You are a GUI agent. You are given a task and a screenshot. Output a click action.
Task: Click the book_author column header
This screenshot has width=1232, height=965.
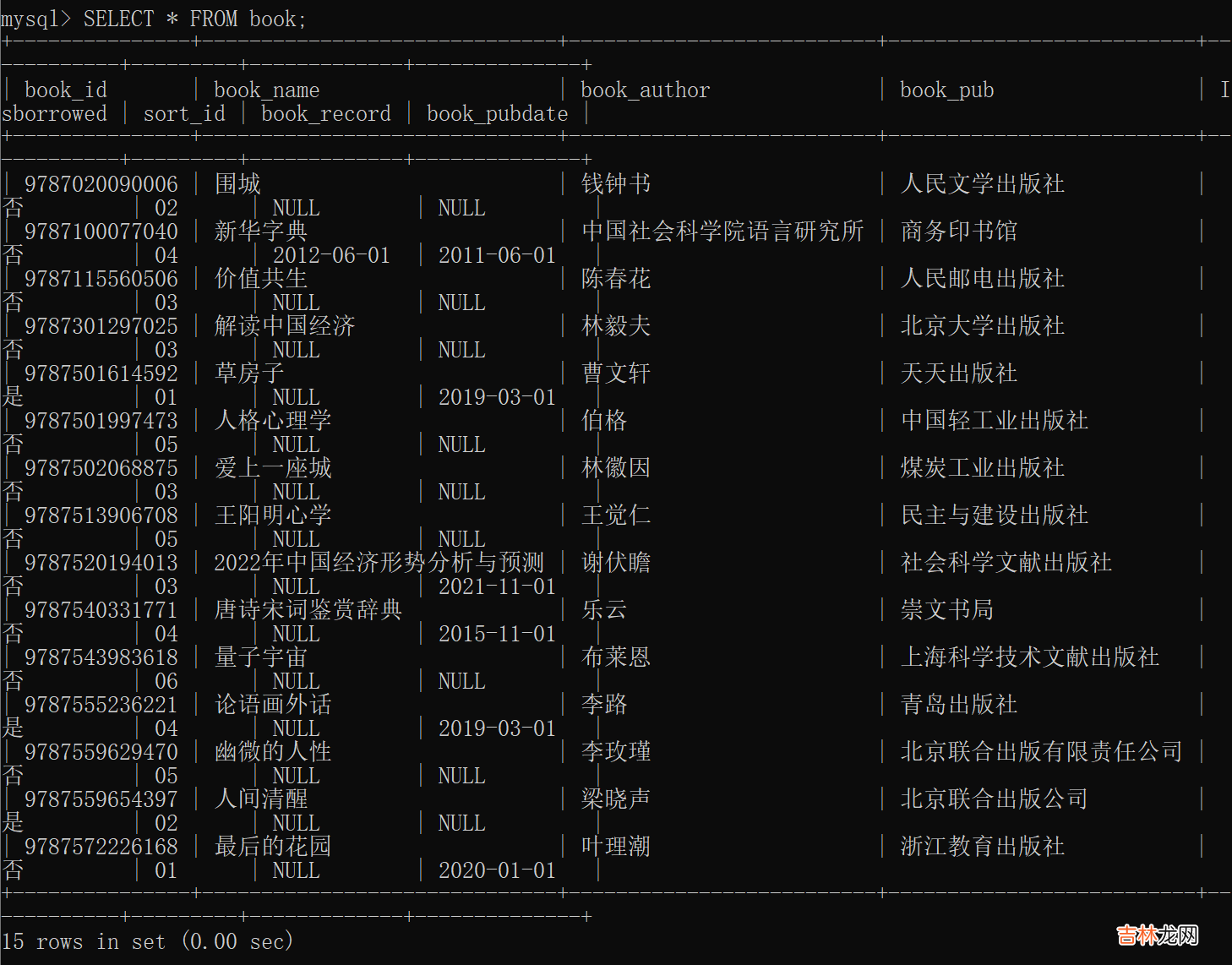pyautogui.click(x=646, y=90)
